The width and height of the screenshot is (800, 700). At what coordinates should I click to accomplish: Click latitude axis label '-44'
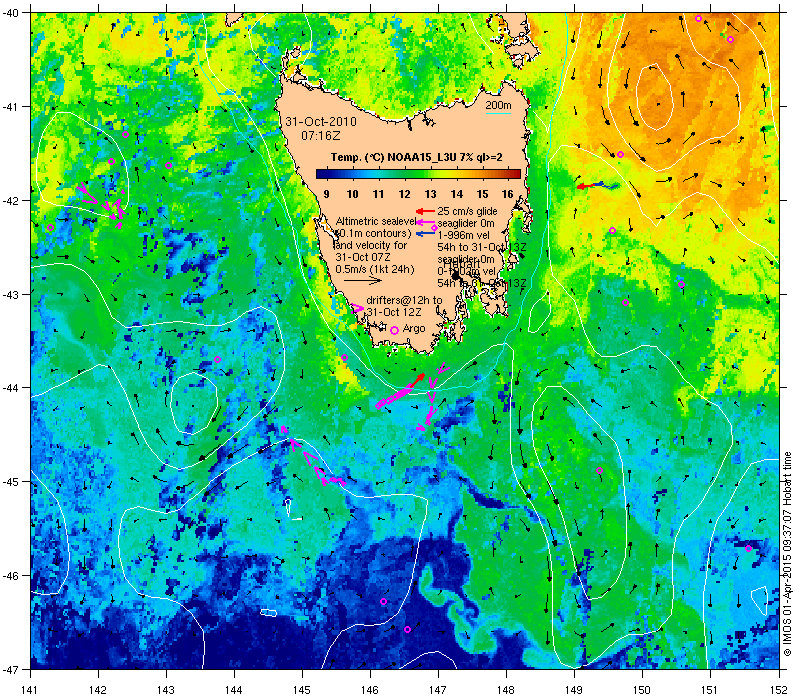(x=10, y=388)
